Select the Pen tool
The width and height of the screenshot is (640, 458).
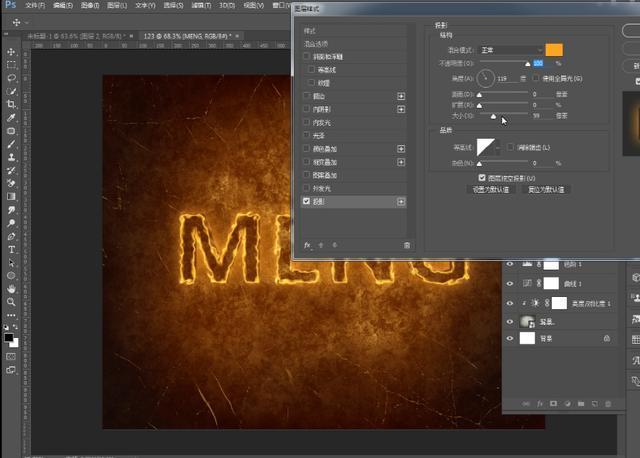point(11,236)
